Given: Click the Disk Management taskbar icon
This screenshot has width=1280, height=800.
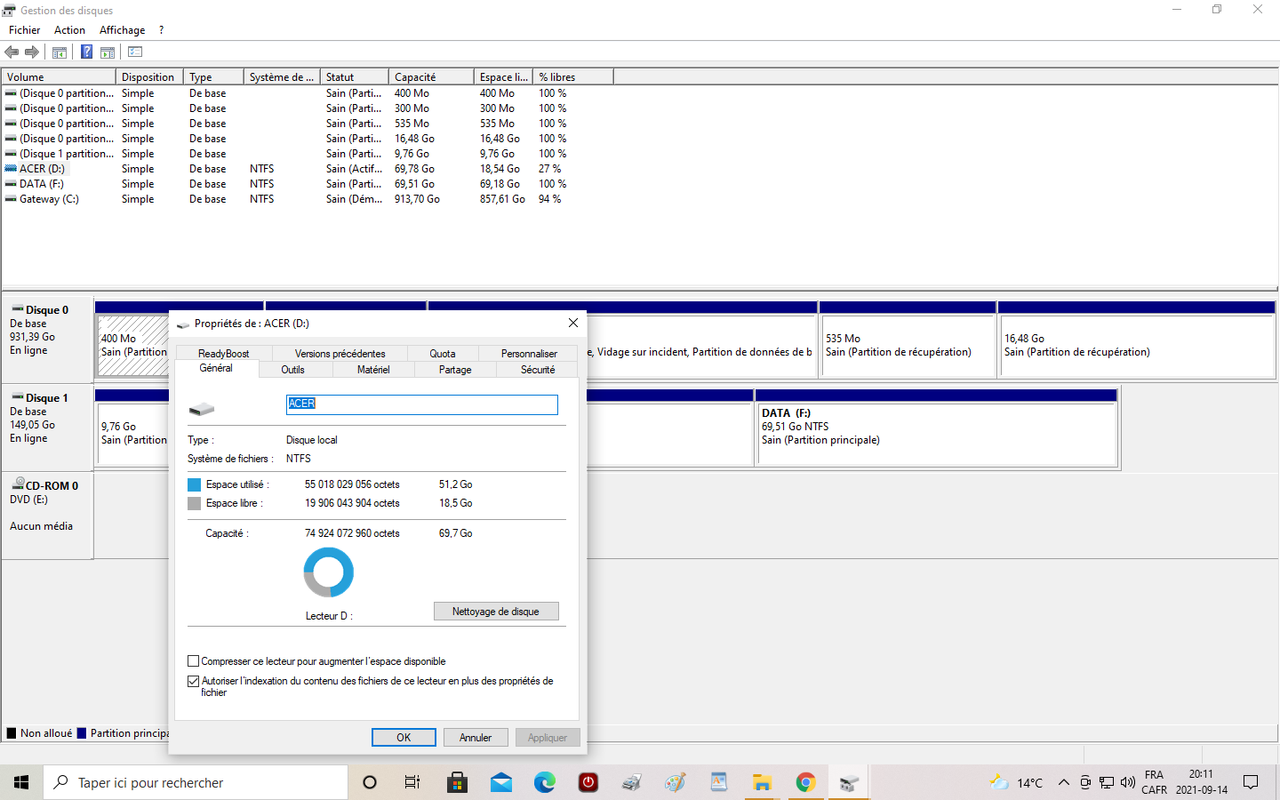Looking at the screenshot, I should point(849,782).
